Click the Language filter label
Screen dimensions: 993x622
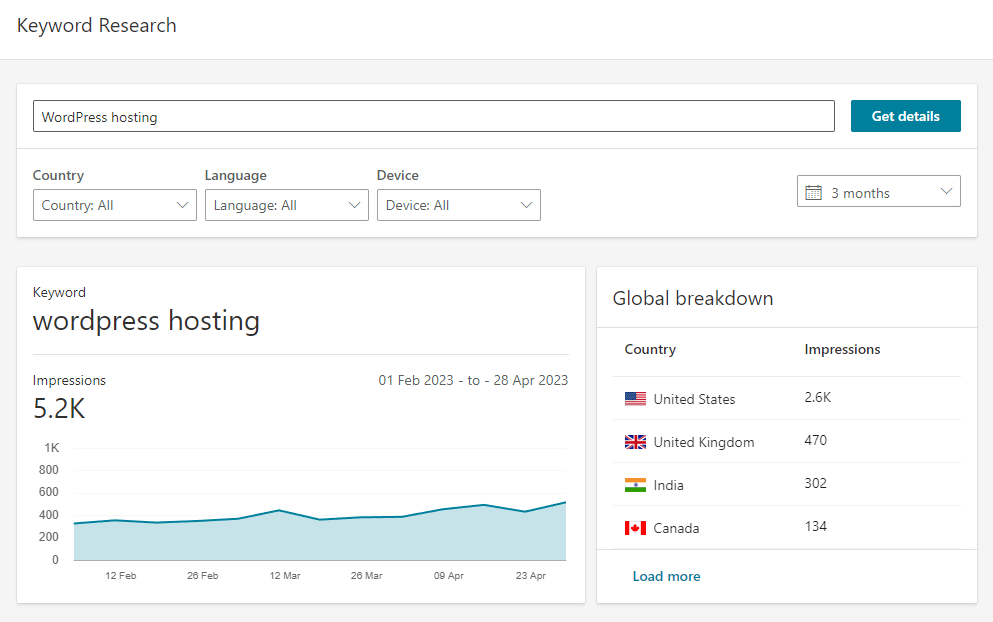tap(236, 175)
